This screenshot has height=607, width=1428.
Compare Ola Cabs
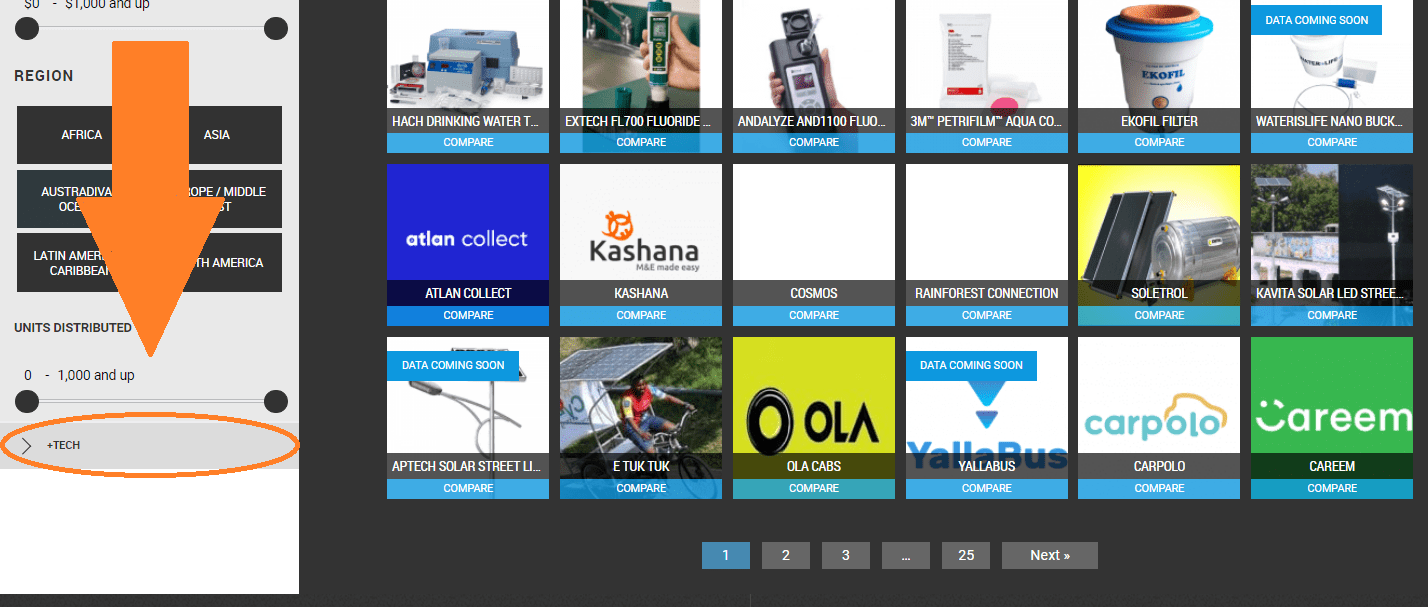[x=814, y=488]
